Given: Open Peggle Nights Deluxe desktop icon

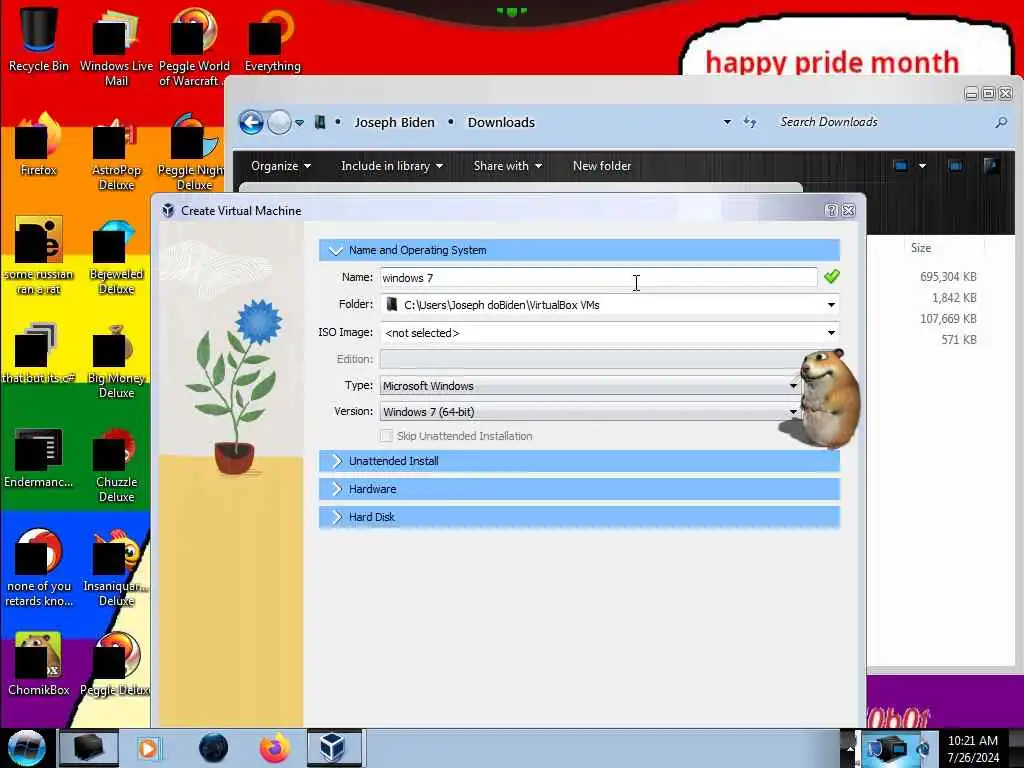Looking at the screenshot, I should [191, 153].
